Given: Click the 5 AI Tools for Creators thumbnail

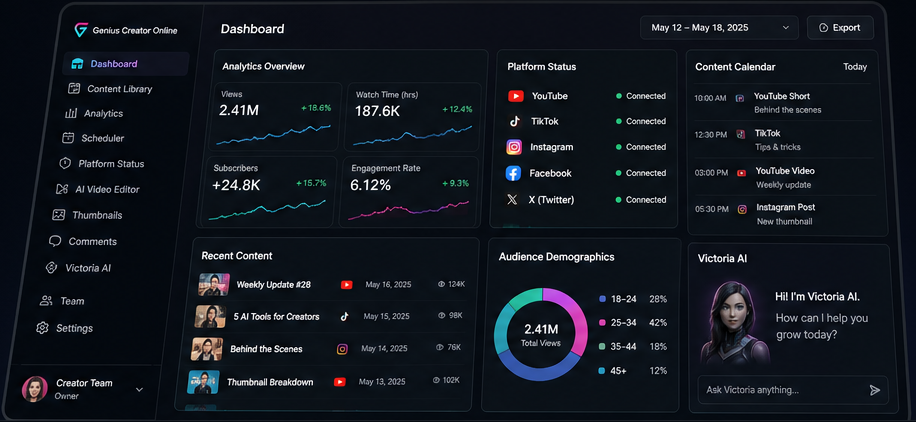Looking at the screenshot, I should (210, 316).
